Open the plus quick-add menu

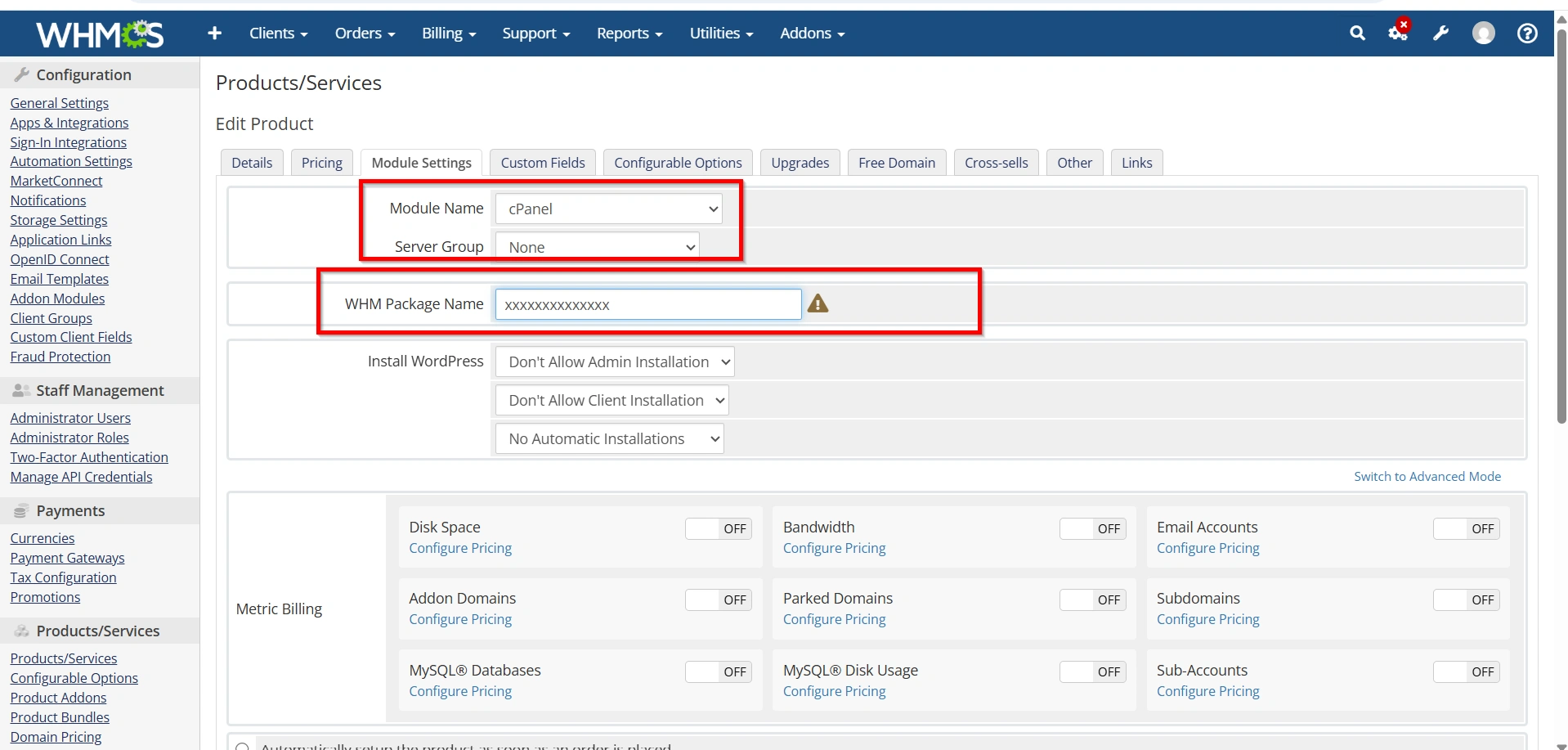(x=214, y=33)
